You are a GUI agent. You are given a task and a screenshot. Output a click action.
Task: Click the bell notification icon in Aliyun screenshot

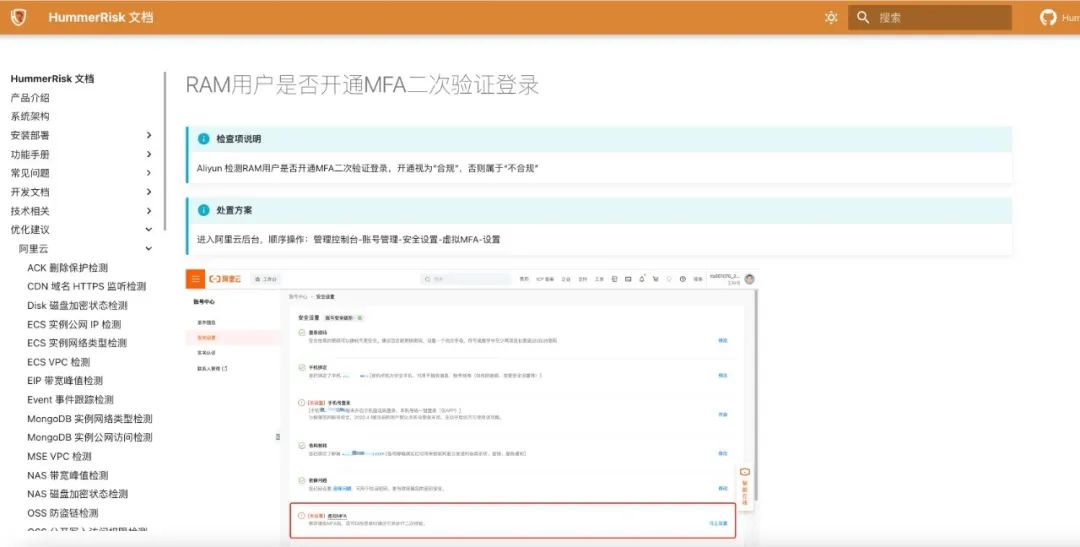pos(641,279)
